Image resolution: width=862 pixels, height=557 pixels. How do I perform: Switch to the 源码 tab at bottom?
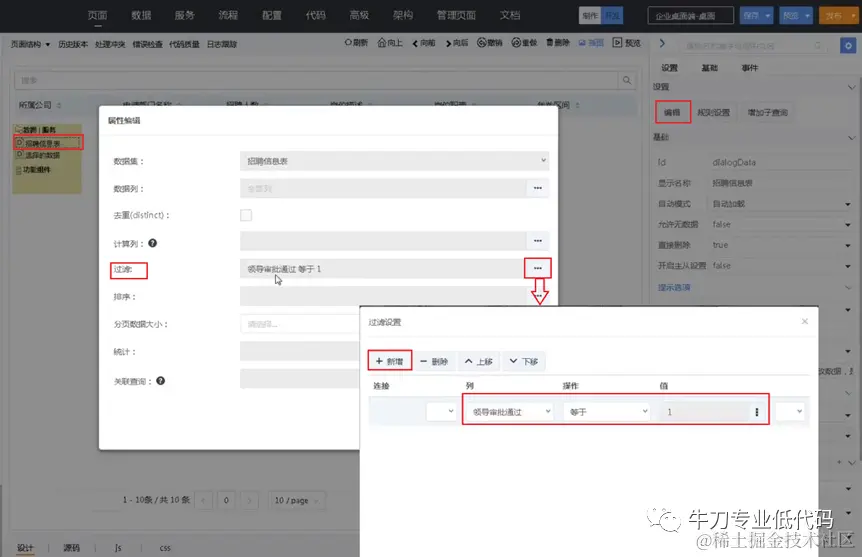point(71,548)
